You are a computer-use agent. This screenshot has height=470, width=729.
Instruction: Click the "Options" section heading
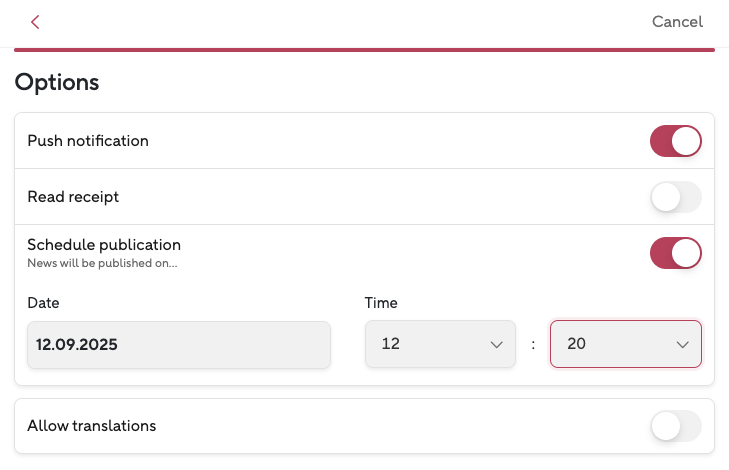[57, 82]
